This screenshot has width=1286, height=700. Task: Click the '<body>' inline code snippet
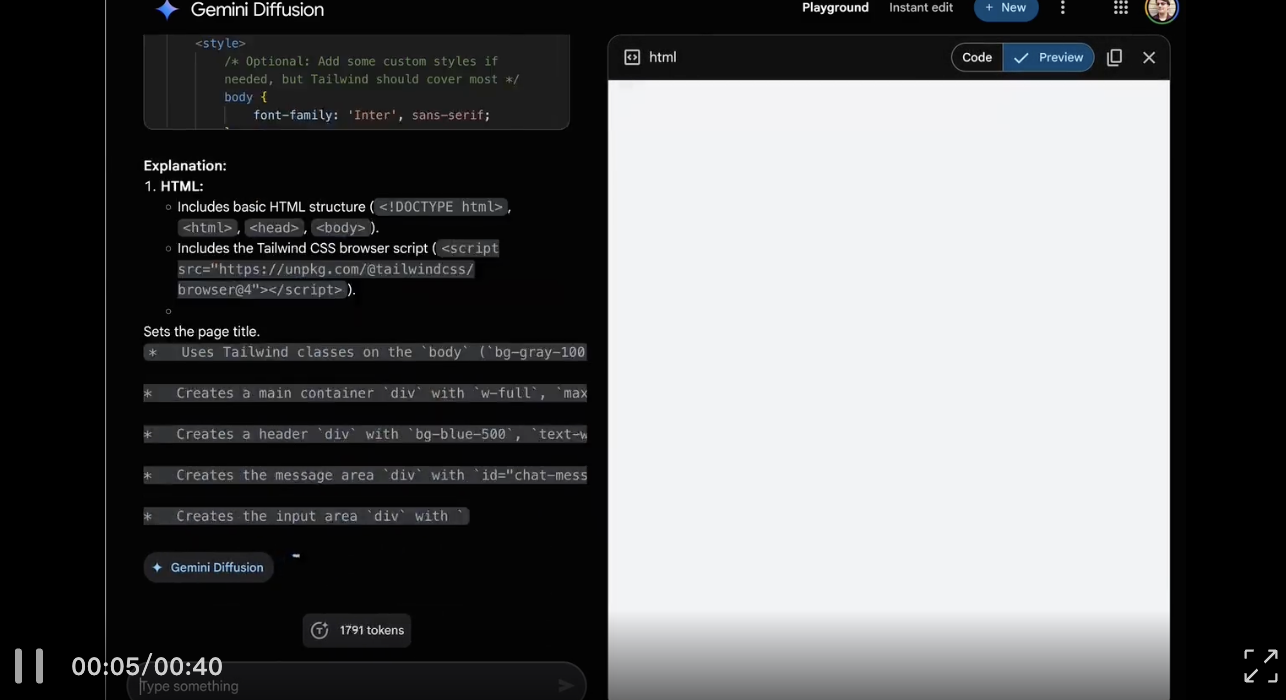click(341, 228)
